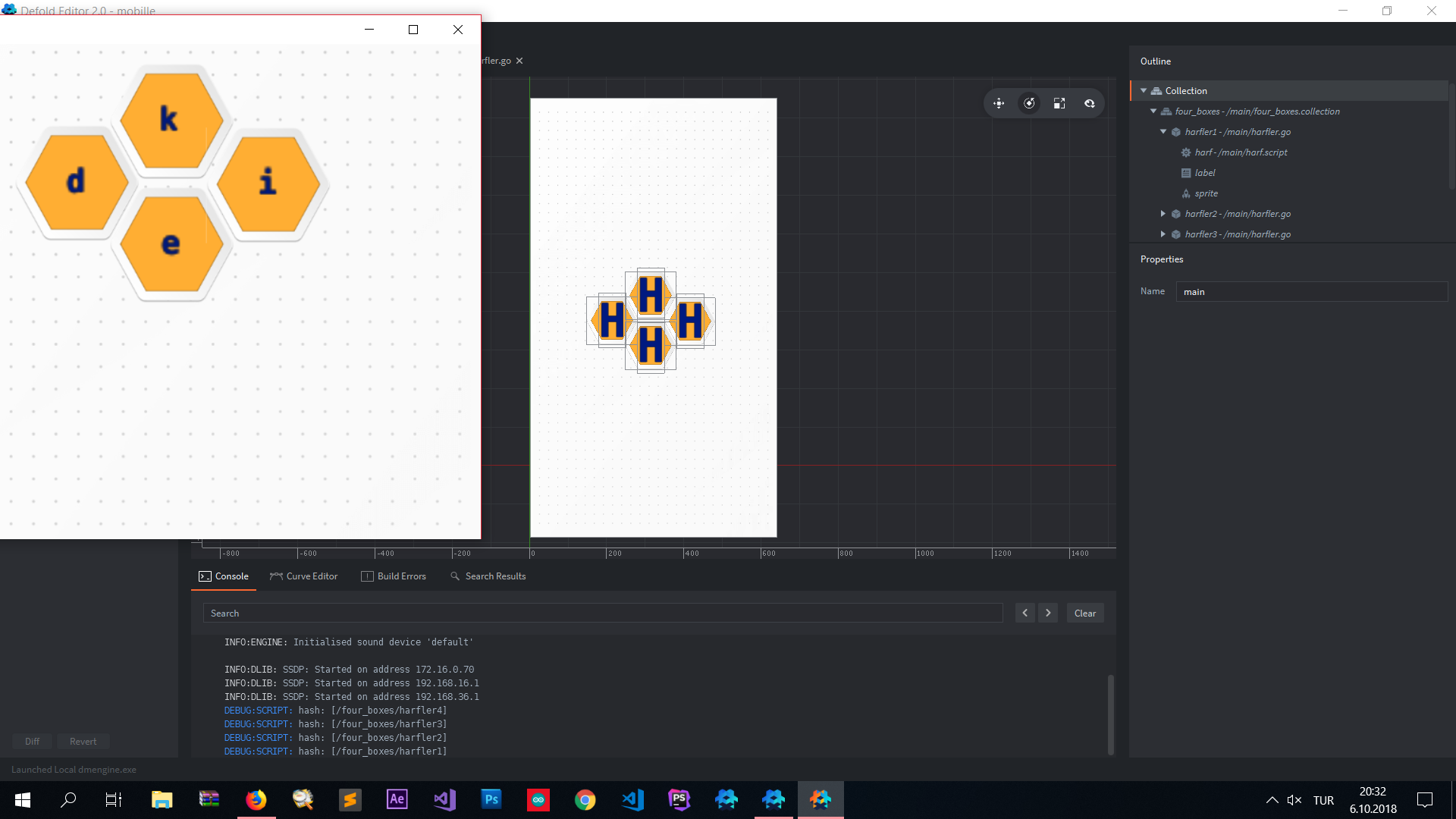Click the harfler3 game object icon
The image size is (1456, 819).
tap(1176, 234)
